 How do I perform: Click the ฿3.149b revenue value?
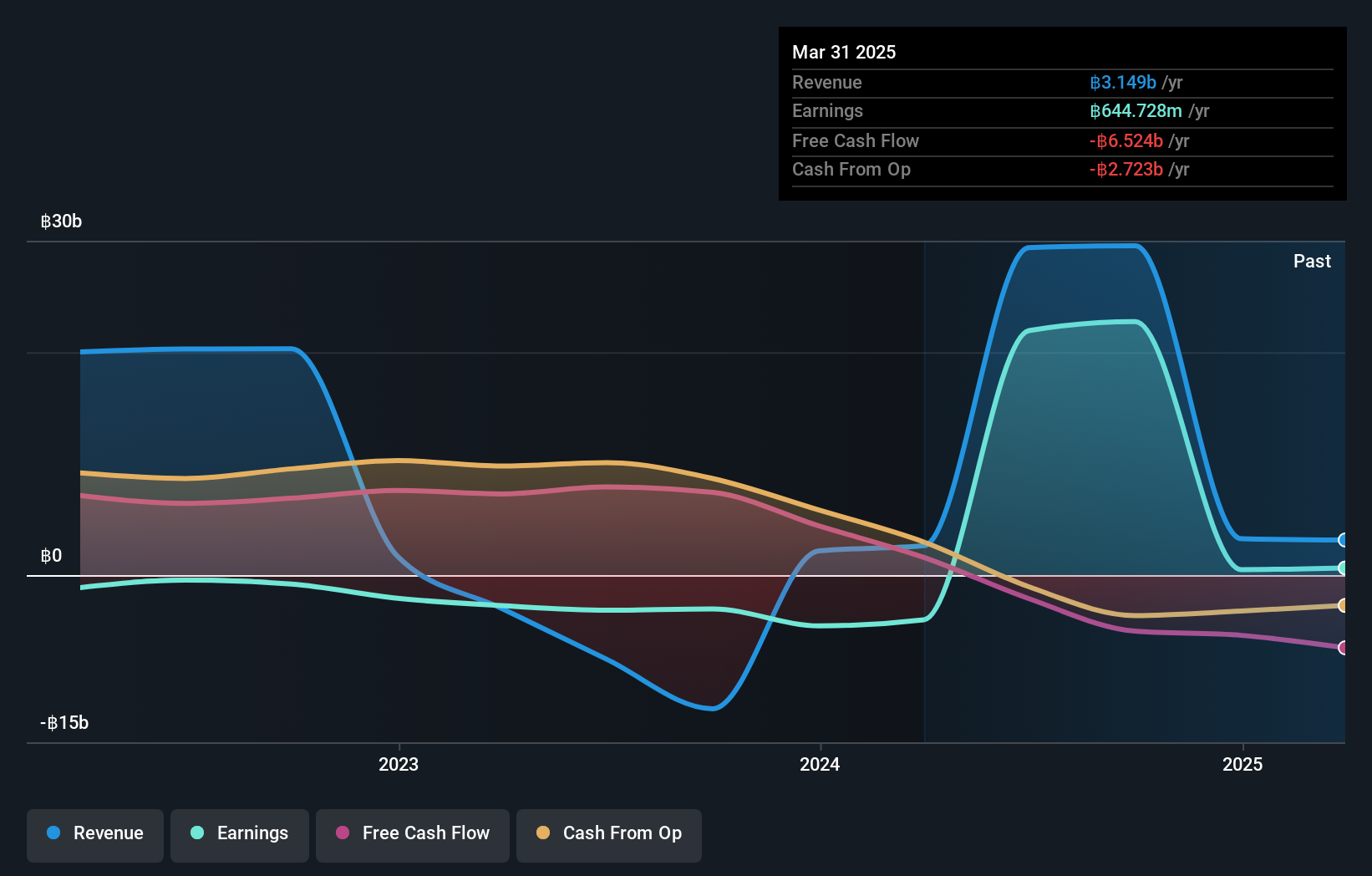pyautogui.click(x=1123, y=83)
